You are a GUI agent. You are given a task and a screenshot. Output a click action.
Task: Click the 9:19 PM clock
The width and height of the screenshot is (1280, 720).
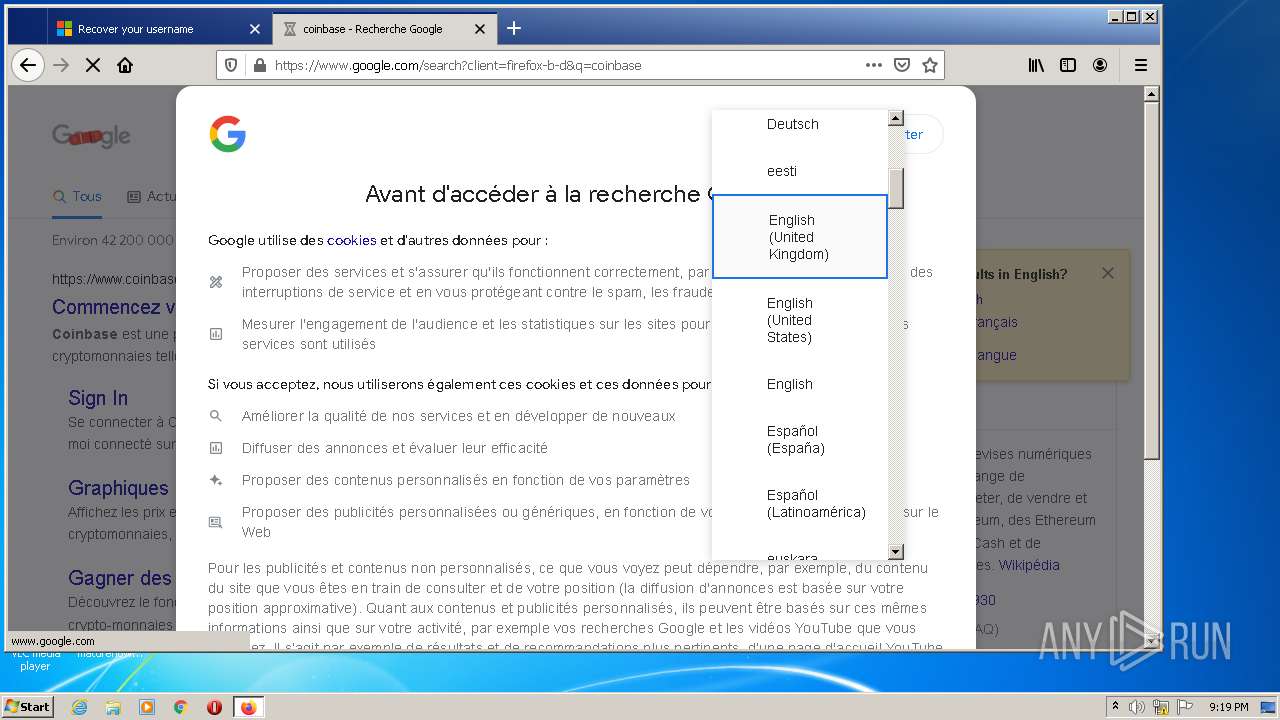click(x=1228, y=707)
